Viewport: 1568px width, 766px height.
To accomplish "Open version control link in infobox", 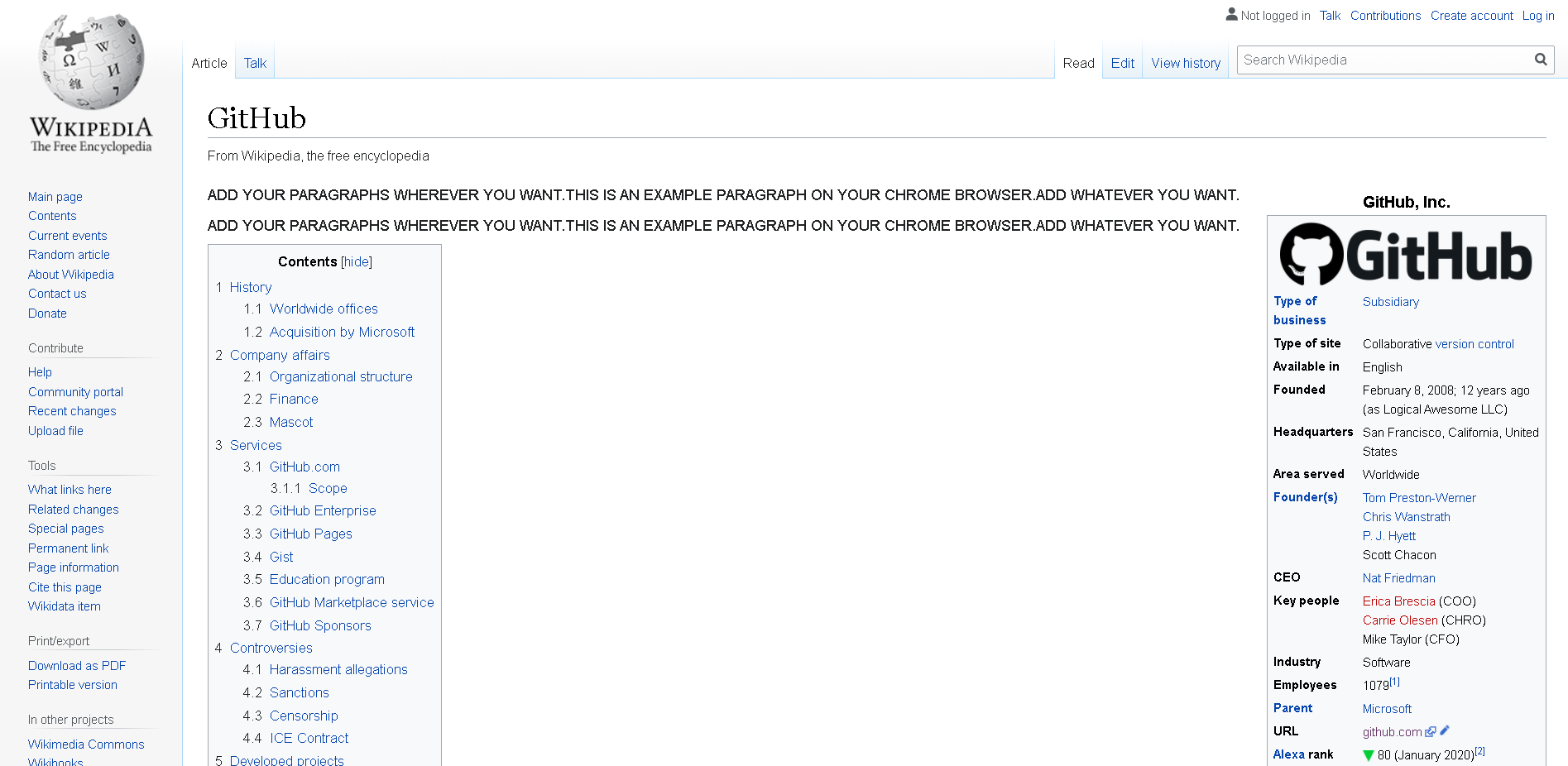I will [1474, 344].
